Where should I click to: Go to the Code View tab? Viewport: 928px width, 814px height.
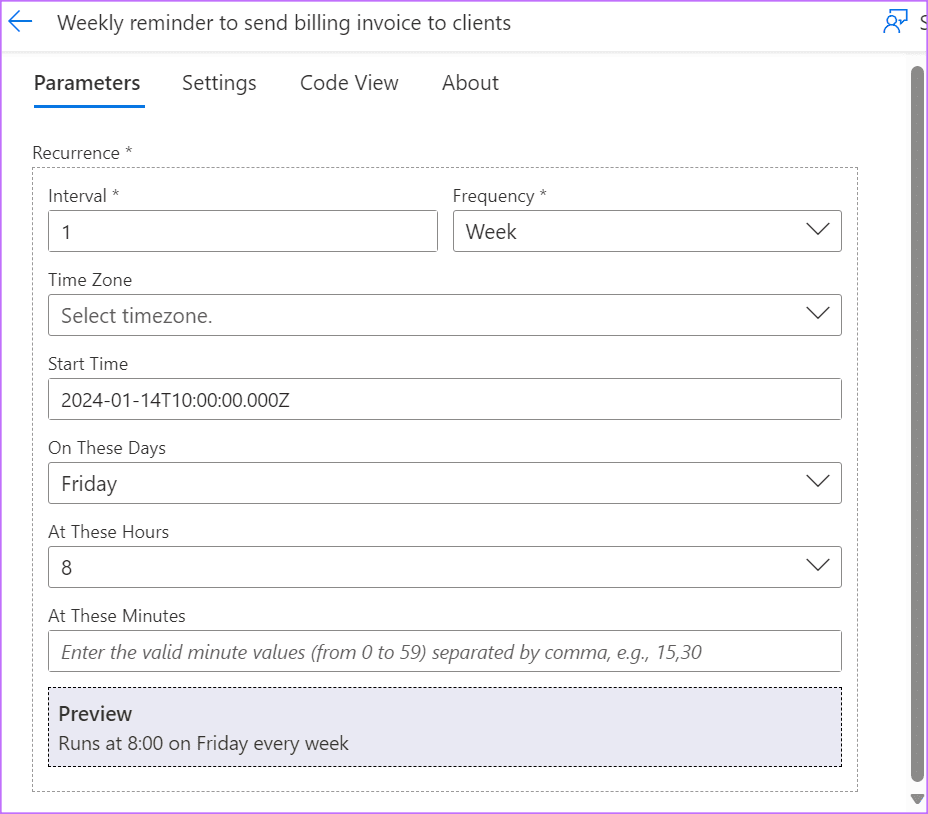(x=349, y=83)
